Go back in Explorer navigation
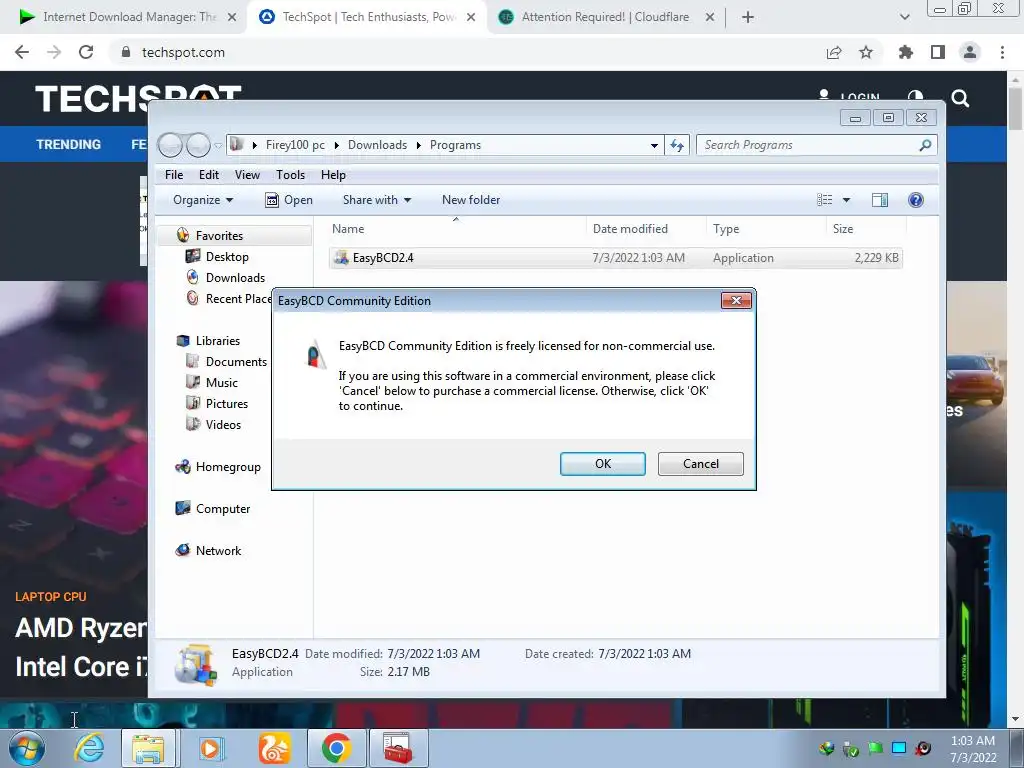1024x768 pixels. [170, 145]
